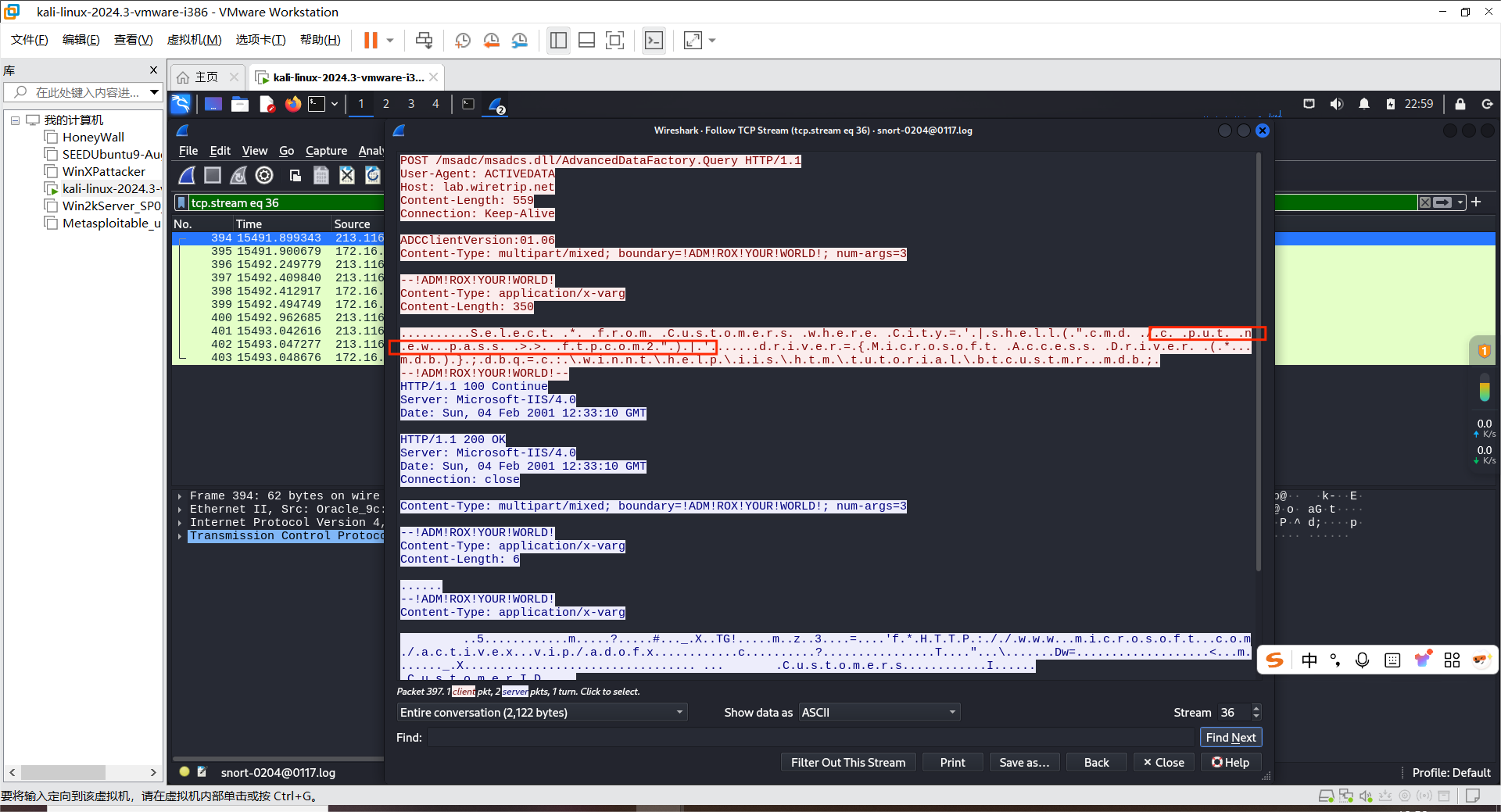
Task: Click the Filter Out This Stream button
Action: point(848,763)
